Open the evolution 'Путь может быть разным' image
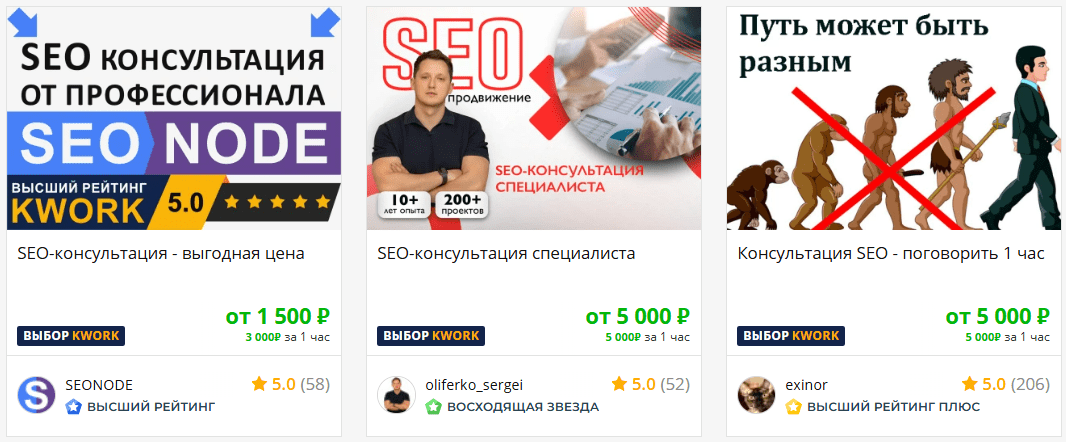This screenshot has width=1066, height=442. pyautogui.click(x=894, y=118)
